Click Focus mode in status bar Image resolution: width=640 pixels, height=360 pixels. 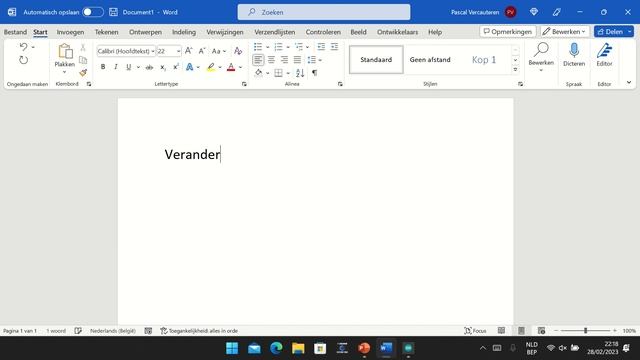point(475,331)
